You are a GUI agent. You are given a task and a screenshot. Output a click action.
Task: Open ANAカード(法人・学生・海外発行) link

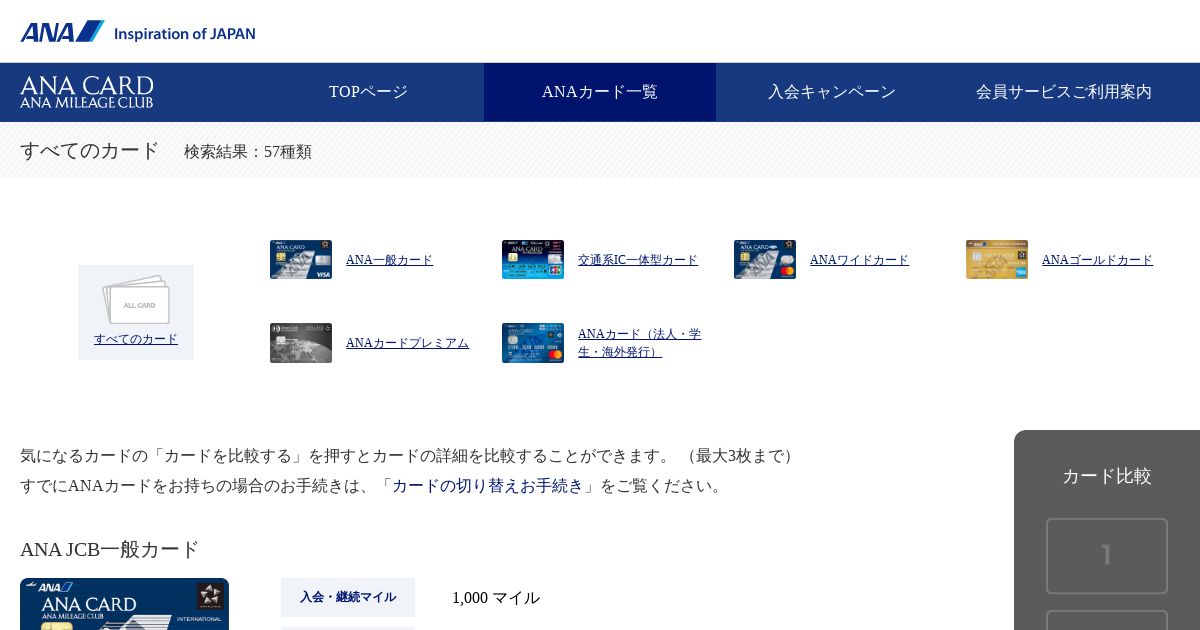640,343
